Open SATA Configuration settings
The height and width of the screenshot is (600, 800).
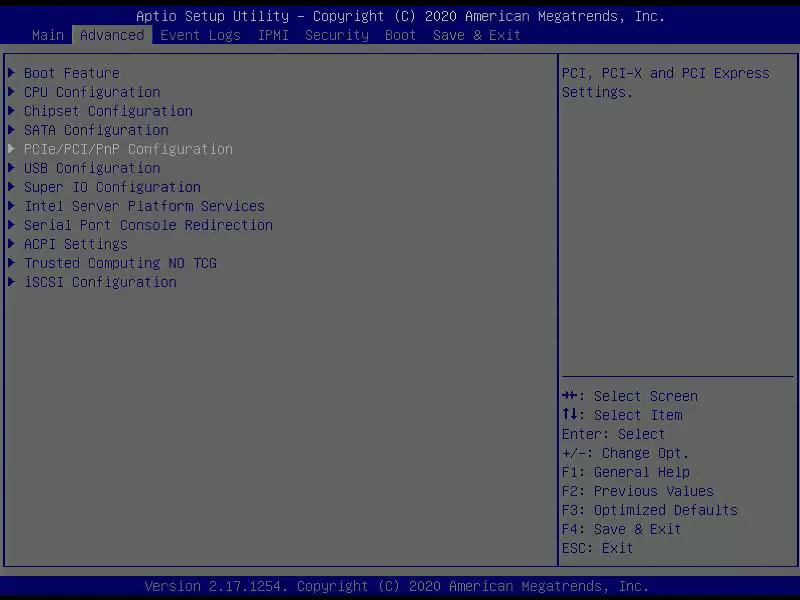pos(96,130)
